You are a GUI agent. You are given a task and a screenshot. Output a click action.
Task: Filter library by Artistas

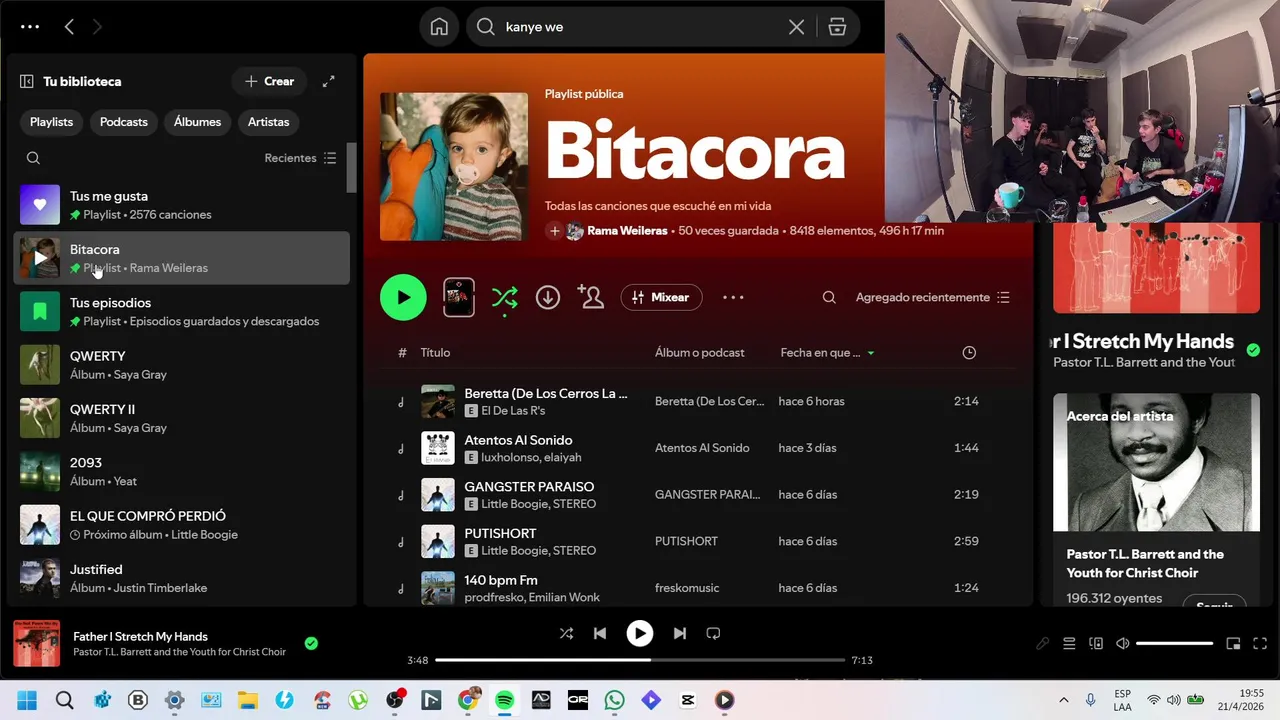point(268,122)
